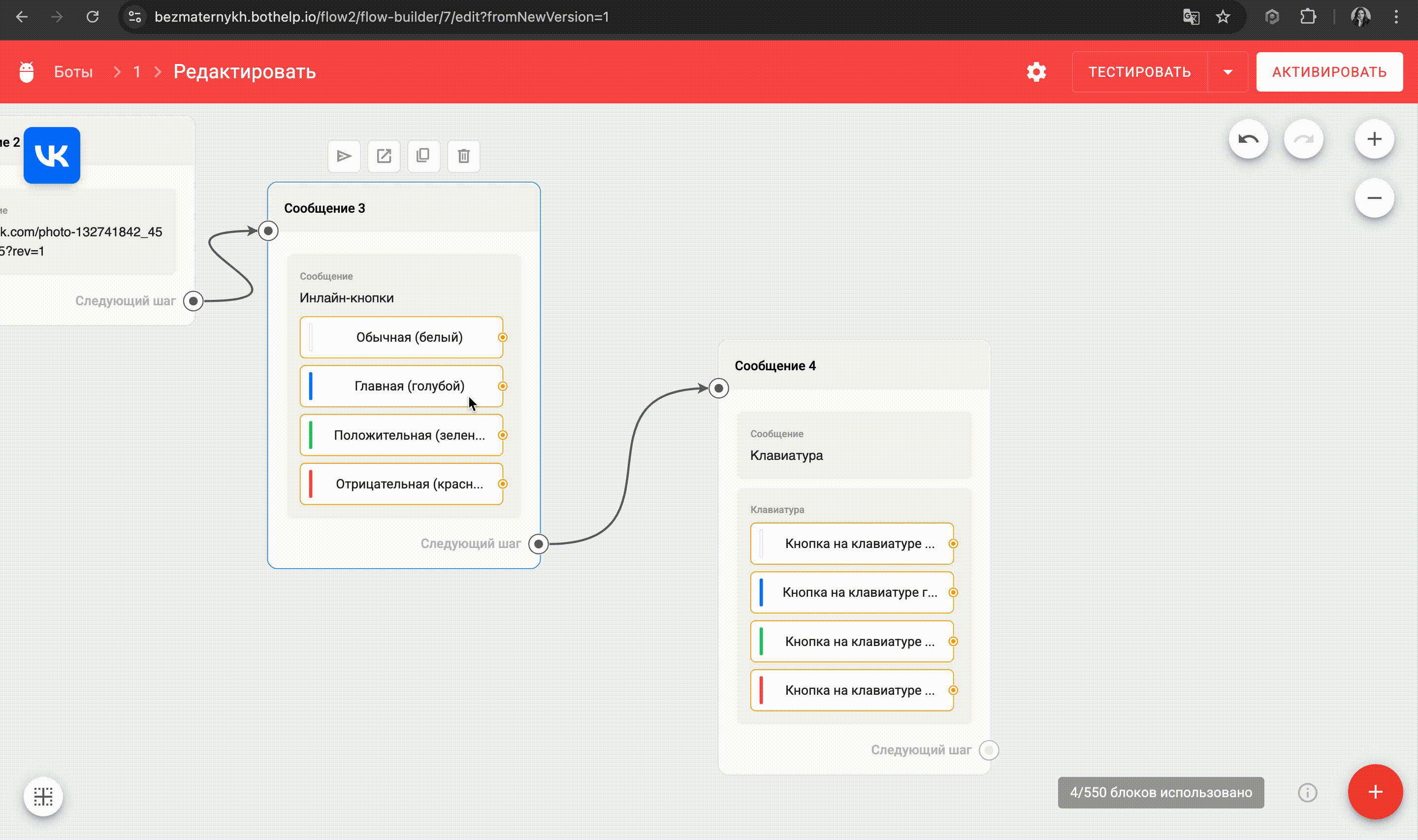Go to Боты breadcrumb
The image size is (1418, 840).
[73, 72]
